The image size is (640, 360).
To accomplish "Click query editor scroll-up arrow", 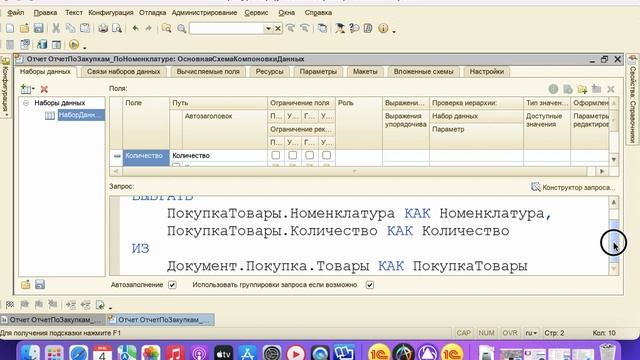I will 614,202.
